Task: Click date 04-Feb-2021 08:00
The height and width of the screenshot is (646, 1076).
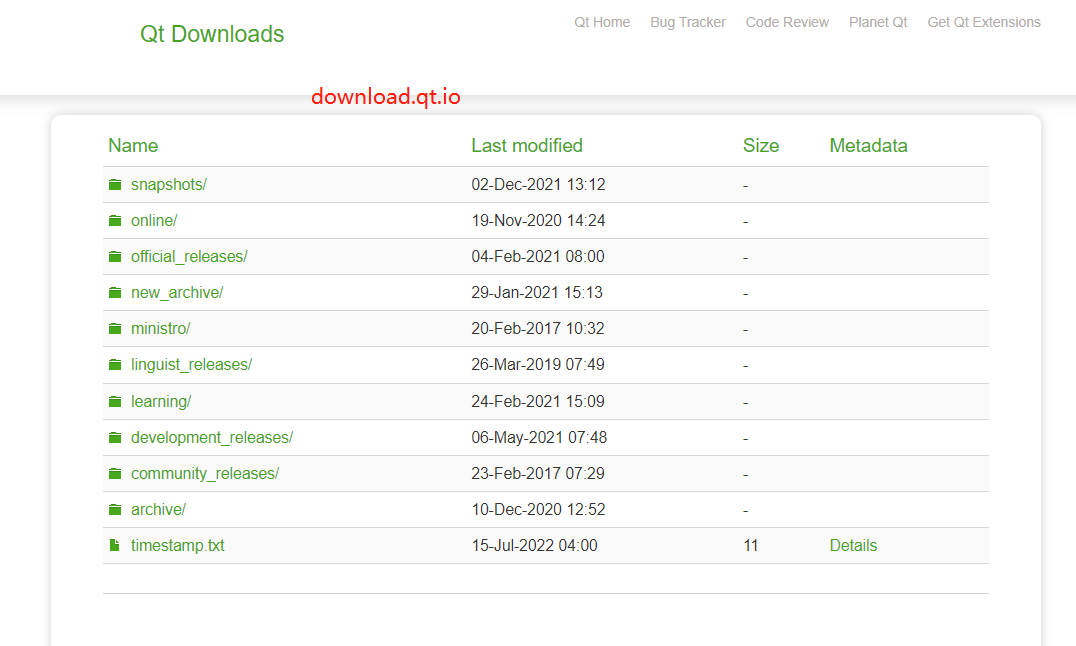Action: [537, 257]
